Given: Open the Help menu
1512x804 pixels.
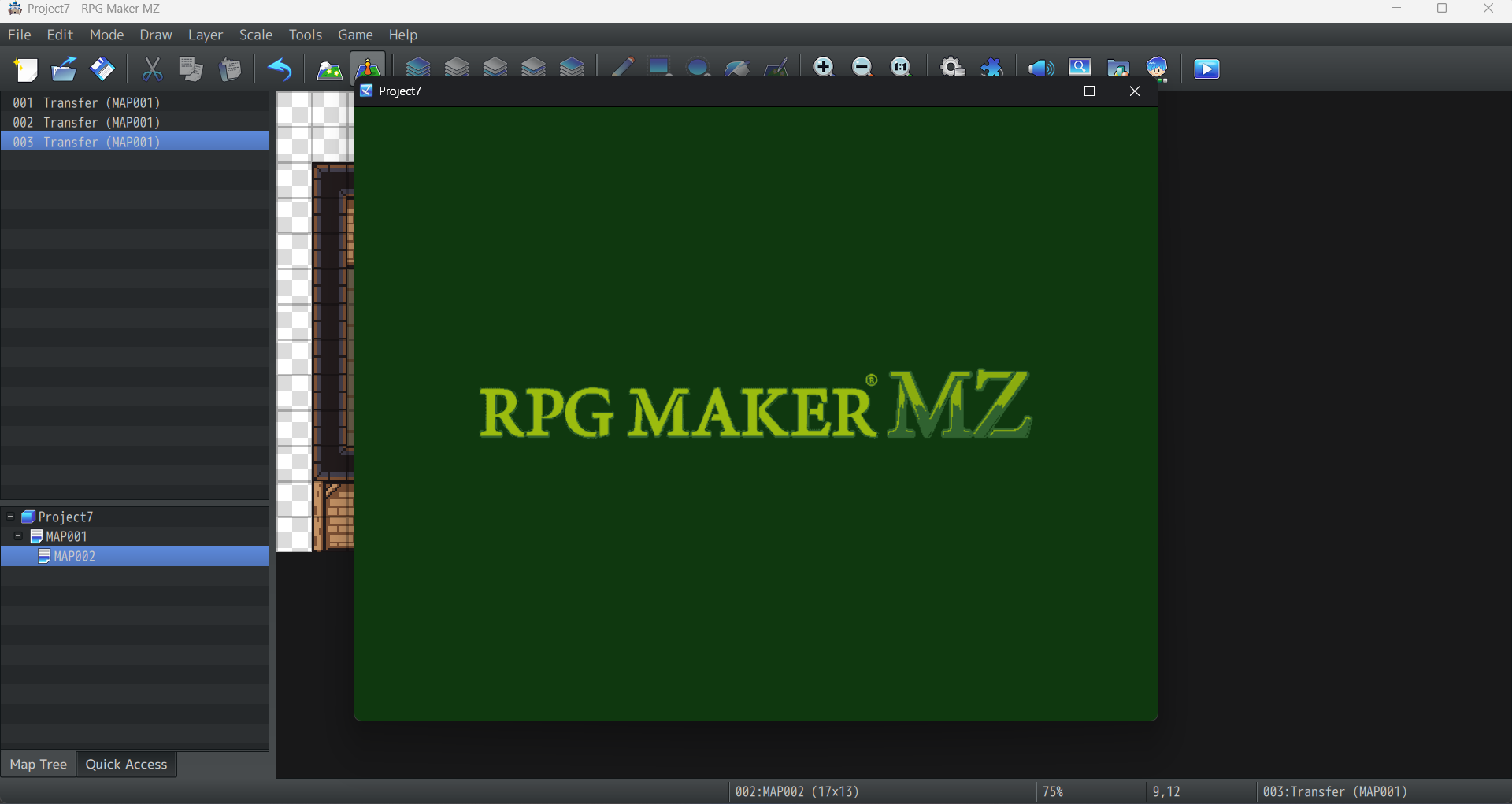Looking at the screenshot, I should [x=403, y=35].
